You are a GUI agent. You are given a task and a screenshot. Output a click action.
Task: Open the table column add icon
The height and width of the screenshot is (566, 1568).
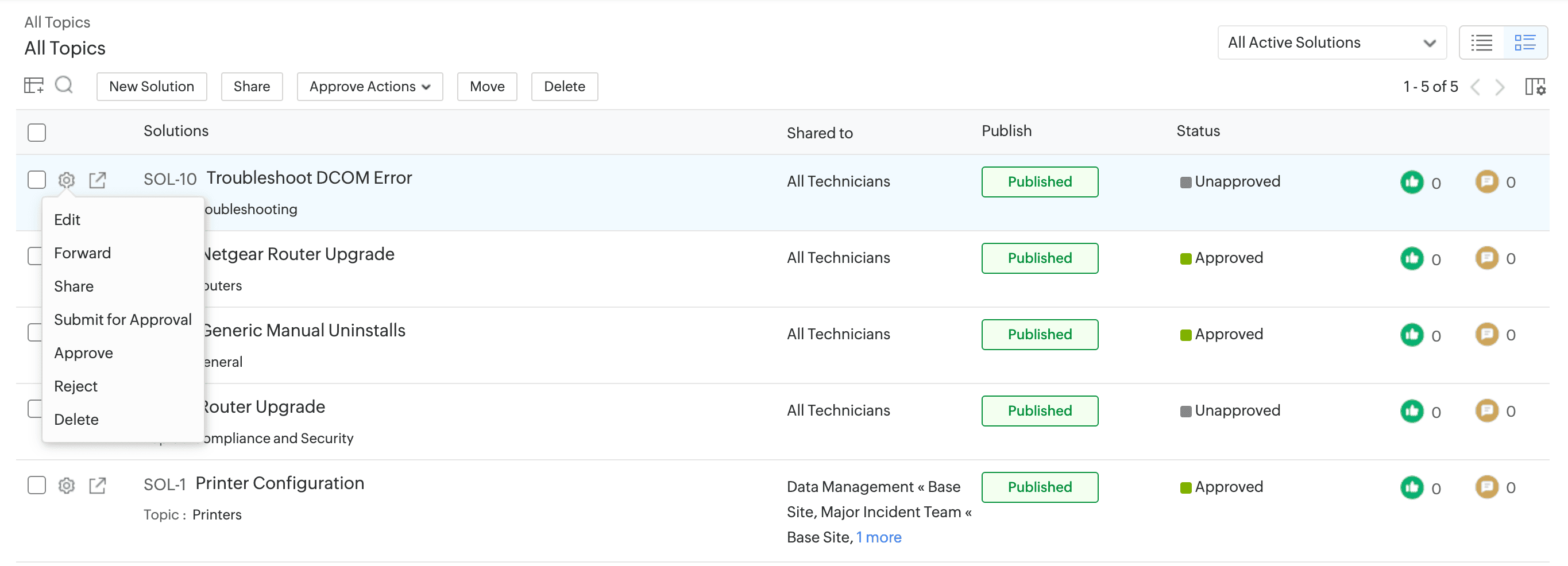click(x=33, y=86)
